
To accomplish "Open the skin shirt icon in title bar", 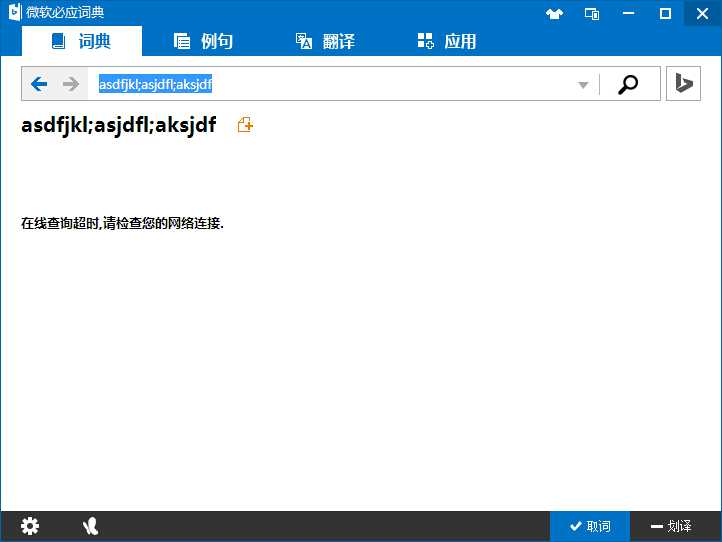I will (554, 14).
